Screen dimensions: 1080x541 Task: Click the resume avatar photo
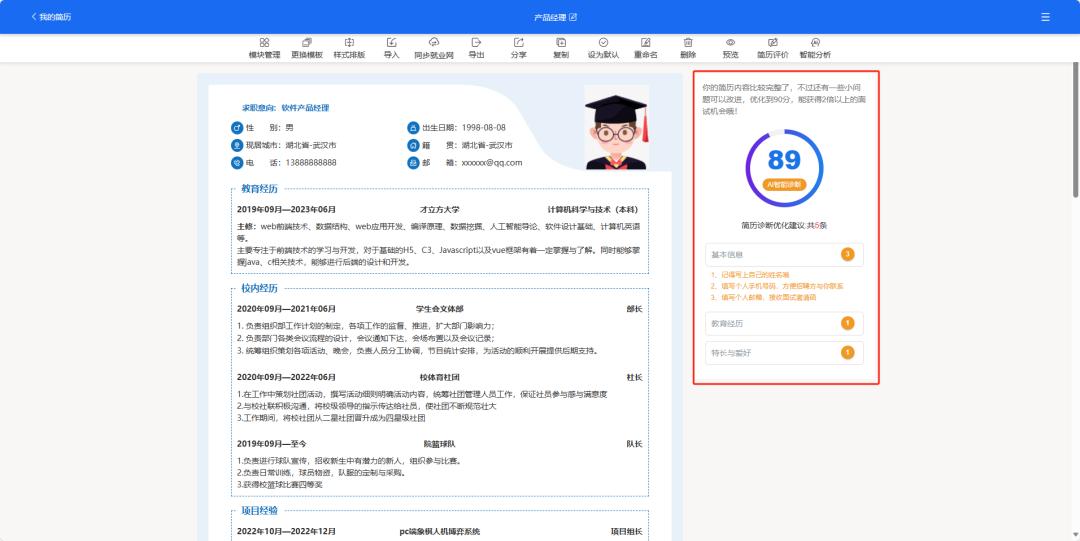pos(617,127)
